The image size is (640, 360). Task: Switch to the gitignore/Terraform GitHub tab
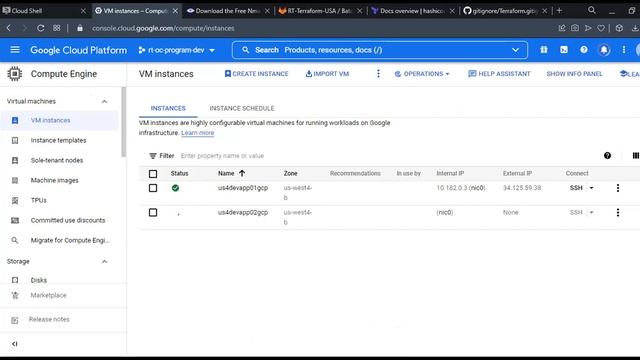click(505, 11)
